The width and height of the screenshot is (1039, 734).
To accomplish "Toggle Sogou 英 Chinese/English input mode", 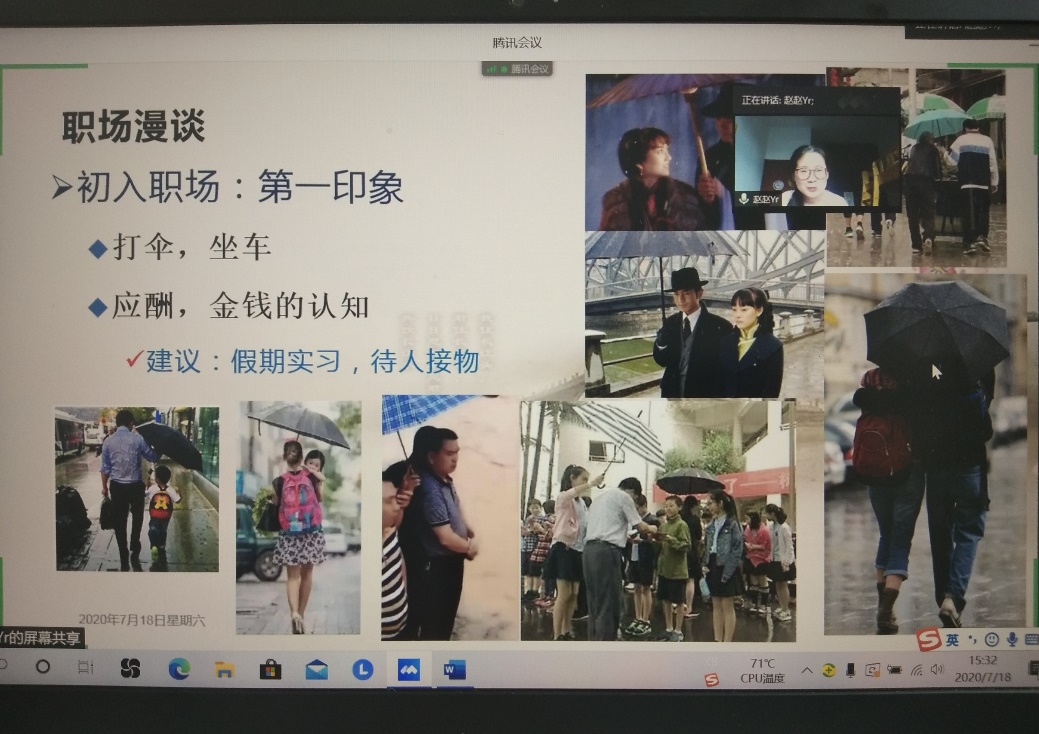I will click(x=952, y=639).
